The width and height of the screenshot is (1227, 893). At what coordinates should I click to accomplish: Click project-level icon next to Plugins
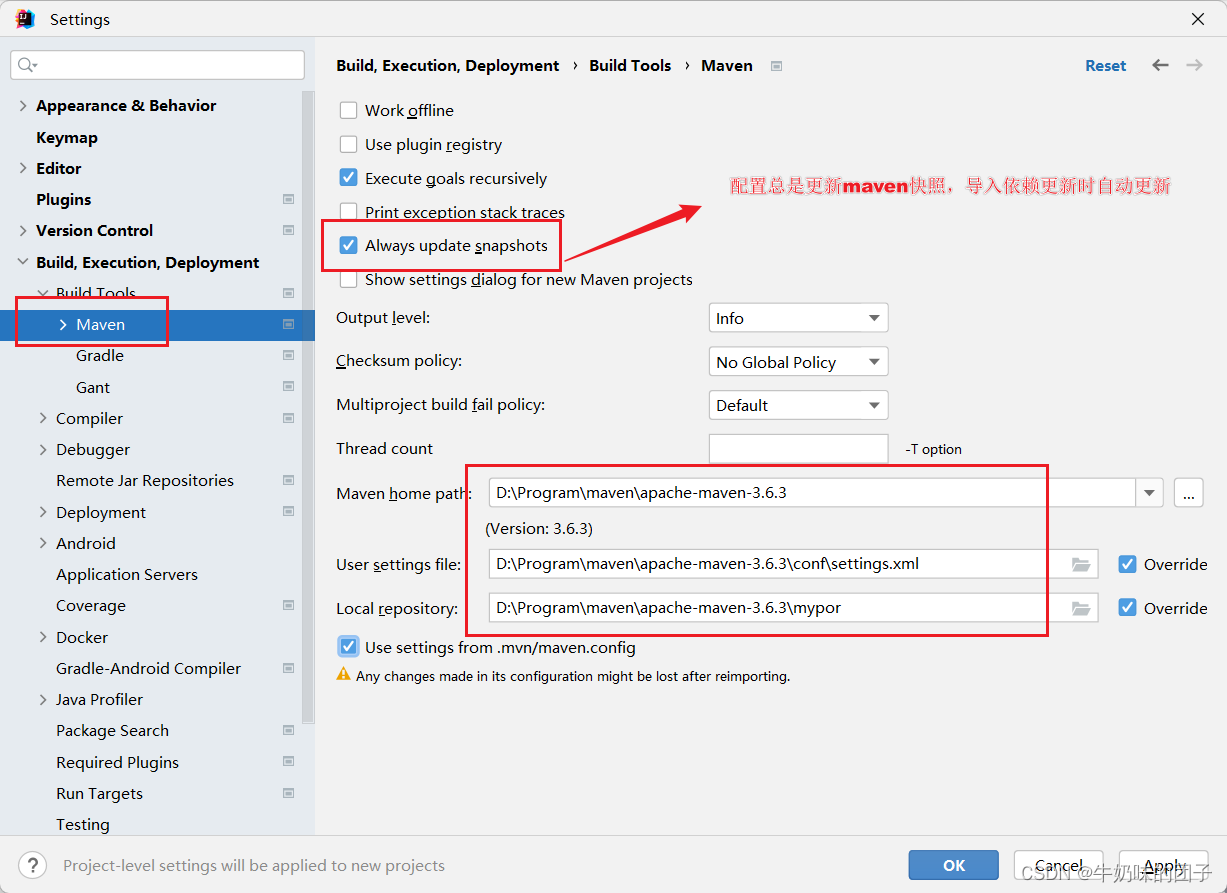coord(288,200)
